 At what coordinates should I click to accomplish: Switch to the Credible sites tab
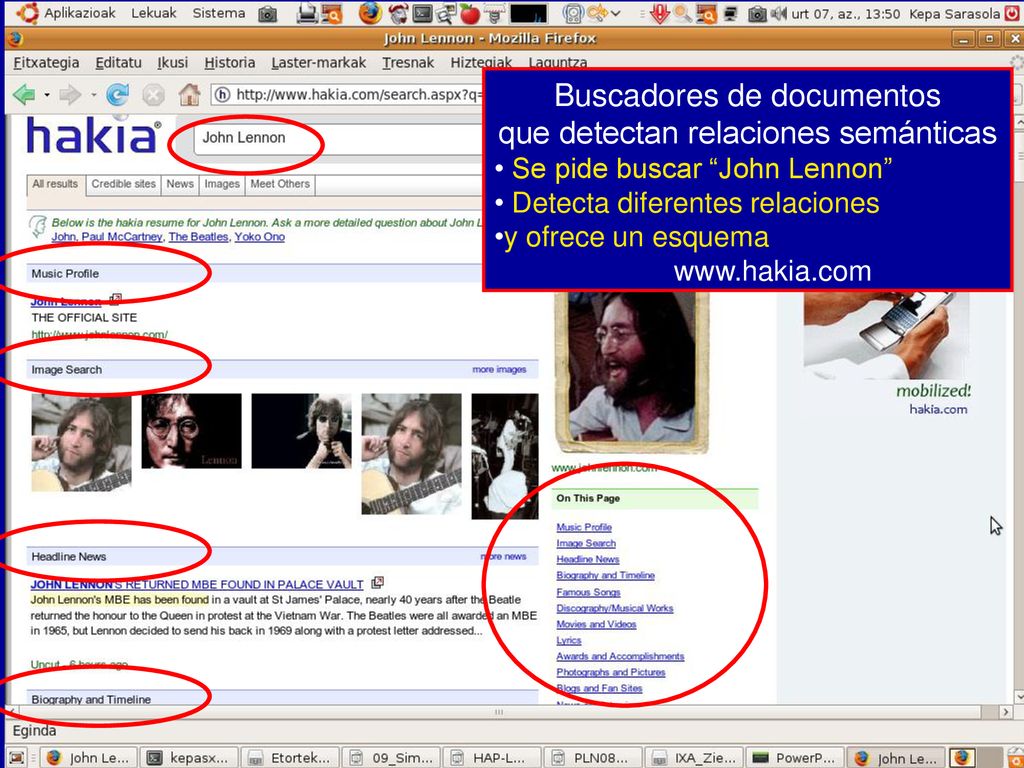[123, 185]
